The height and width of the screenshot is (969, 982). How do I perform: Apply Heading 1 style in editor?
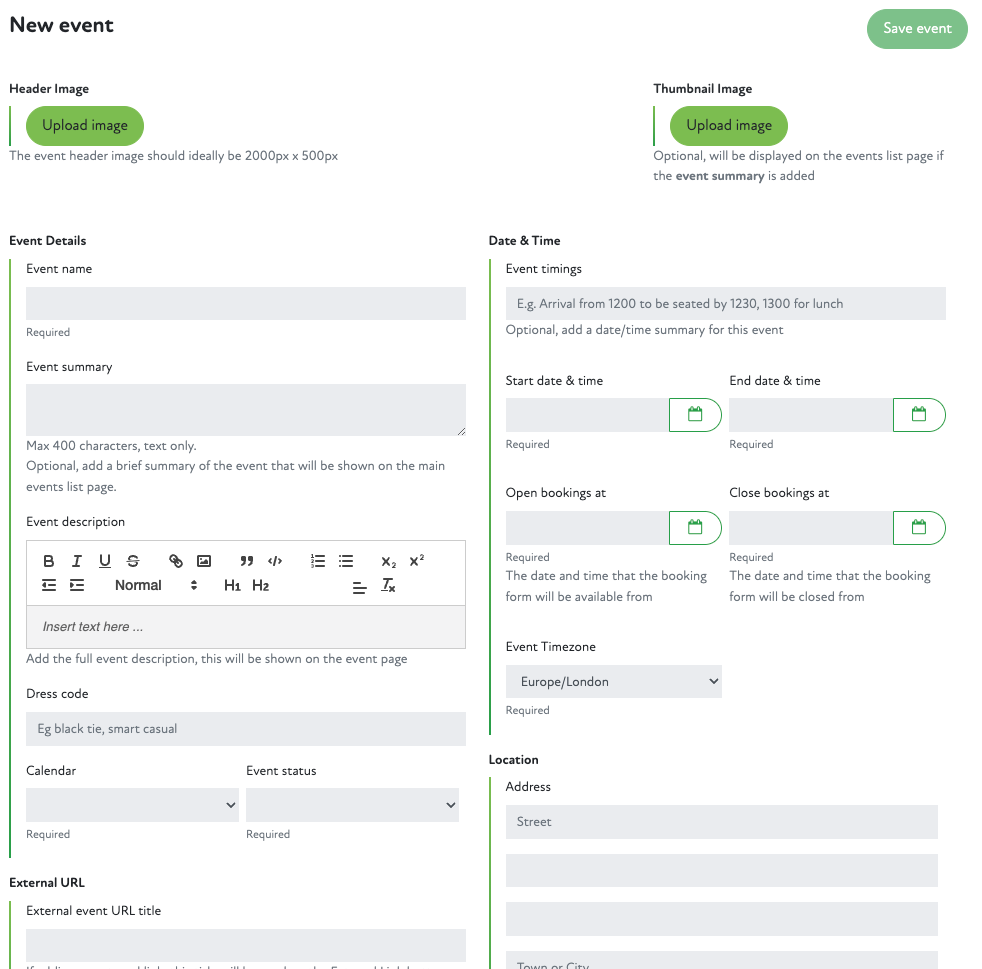coord(232,586)
